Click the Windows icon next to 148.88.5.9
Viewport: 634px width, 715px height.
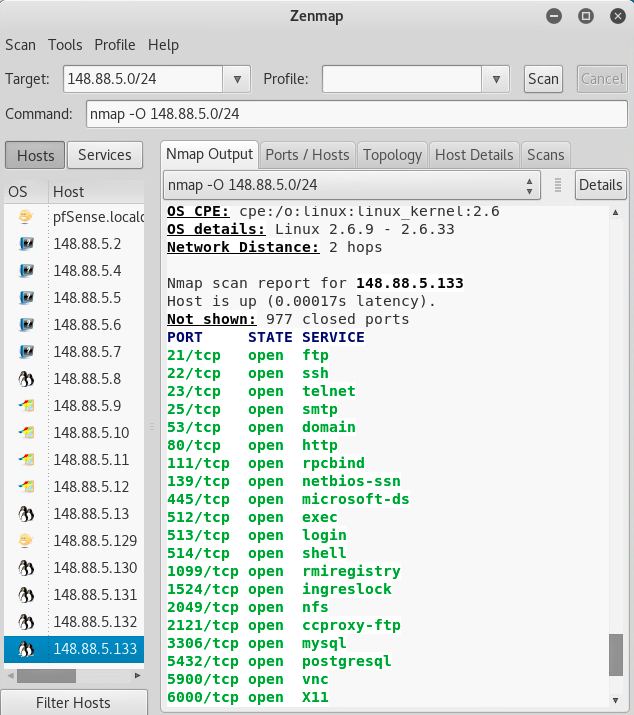[x=26, y=405]
